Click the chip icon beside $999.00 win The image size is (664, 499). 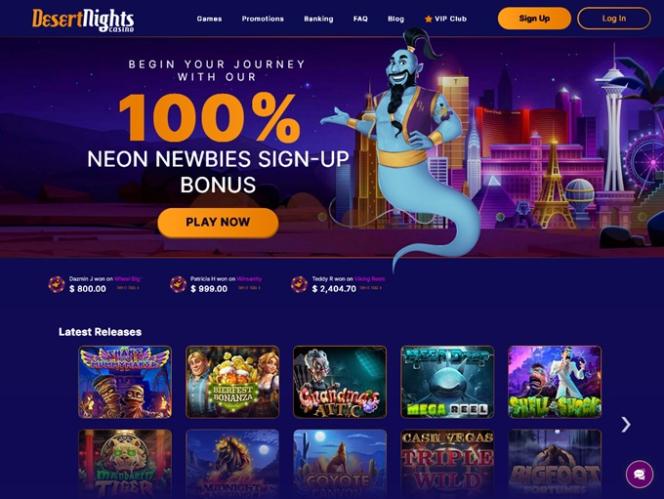click(178, 284)
